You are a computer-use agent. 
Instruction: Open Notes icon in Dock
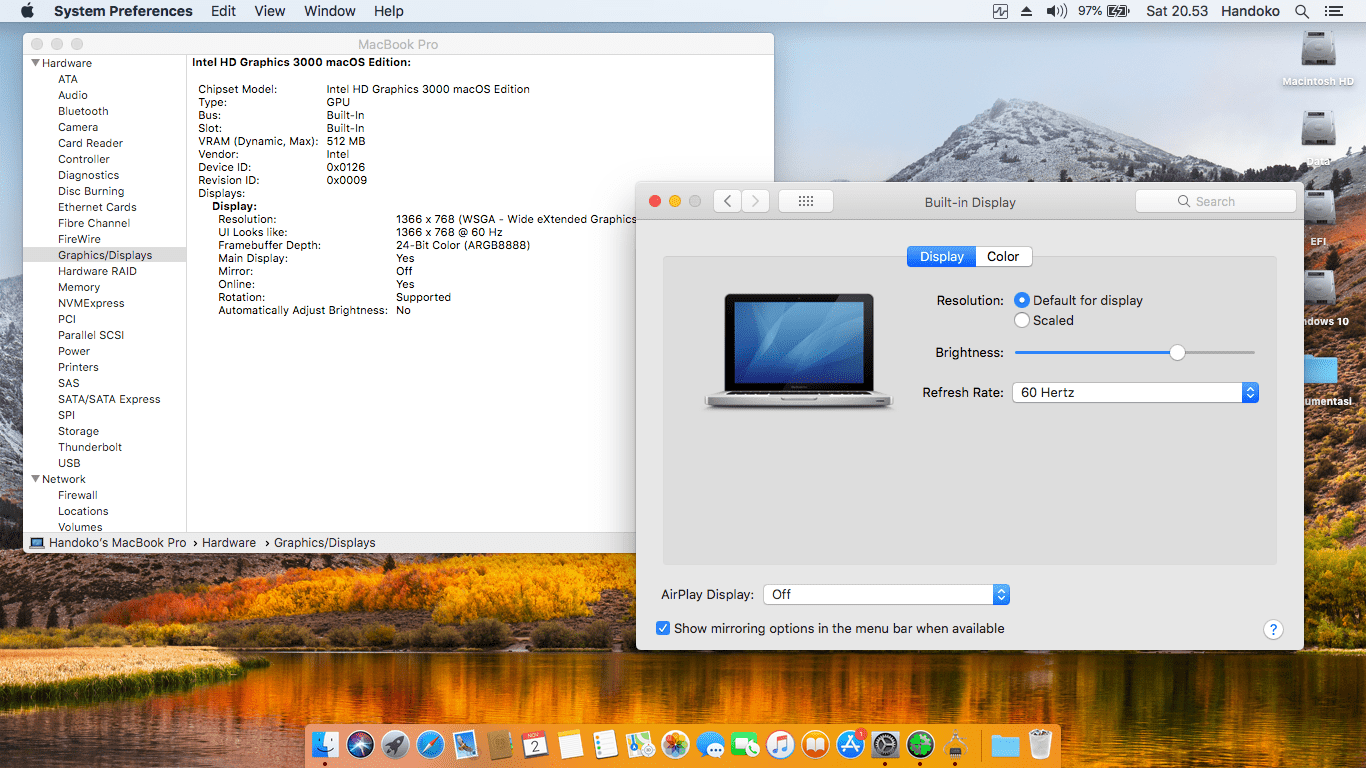point(570,744)
